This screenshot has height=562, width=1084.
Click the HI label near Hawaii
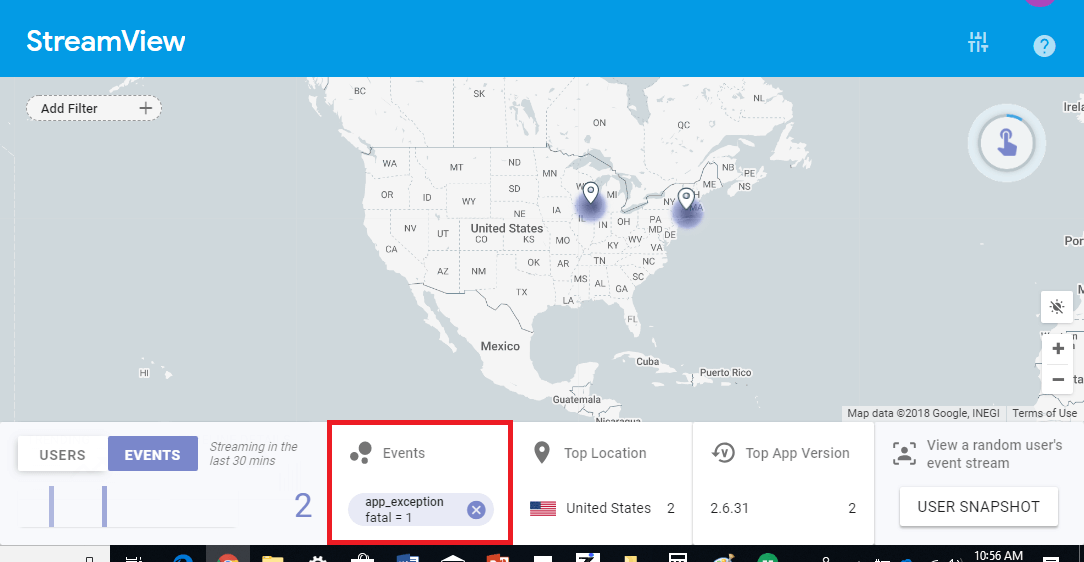point(144,373)
